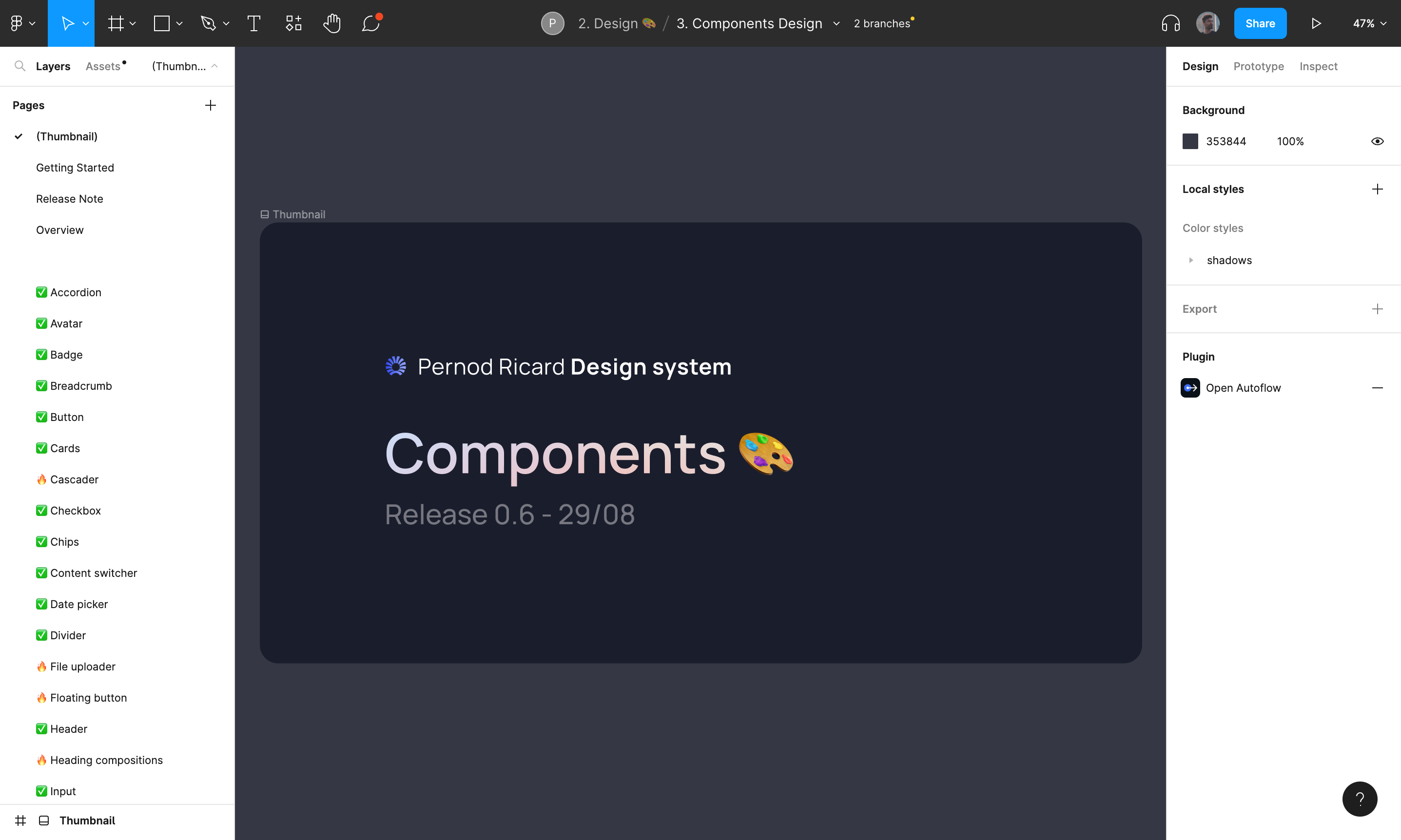Switch to the Assets tab
The image size is (1401, 840).
(103, 66)
